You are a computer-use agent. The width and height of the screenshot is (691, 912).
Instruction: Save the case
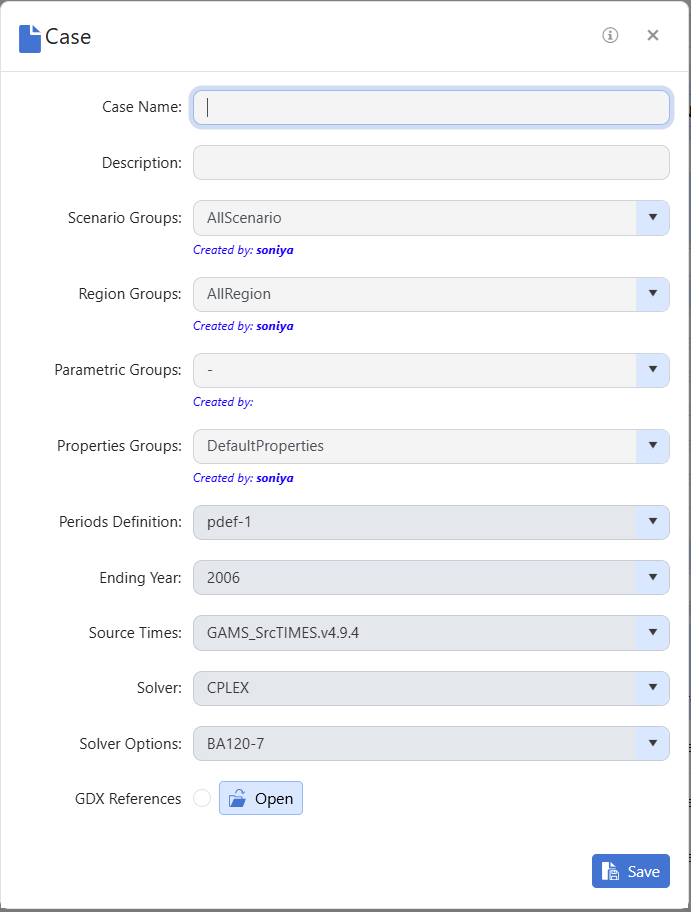631,871
